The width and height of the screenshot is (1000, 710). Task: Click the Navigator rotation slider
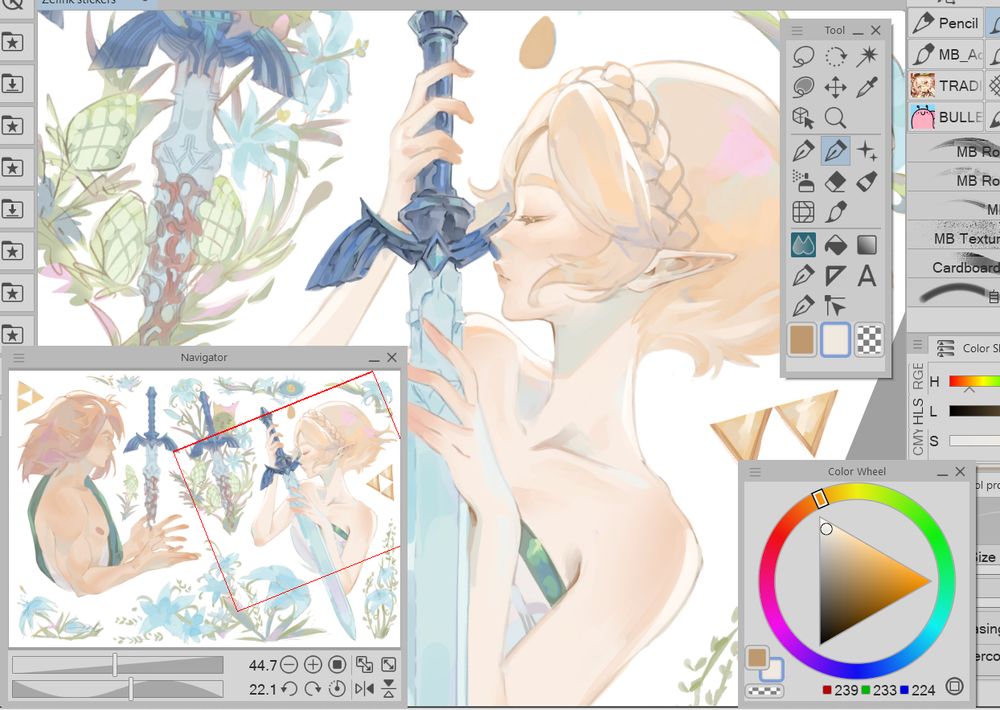click(117, 689)
